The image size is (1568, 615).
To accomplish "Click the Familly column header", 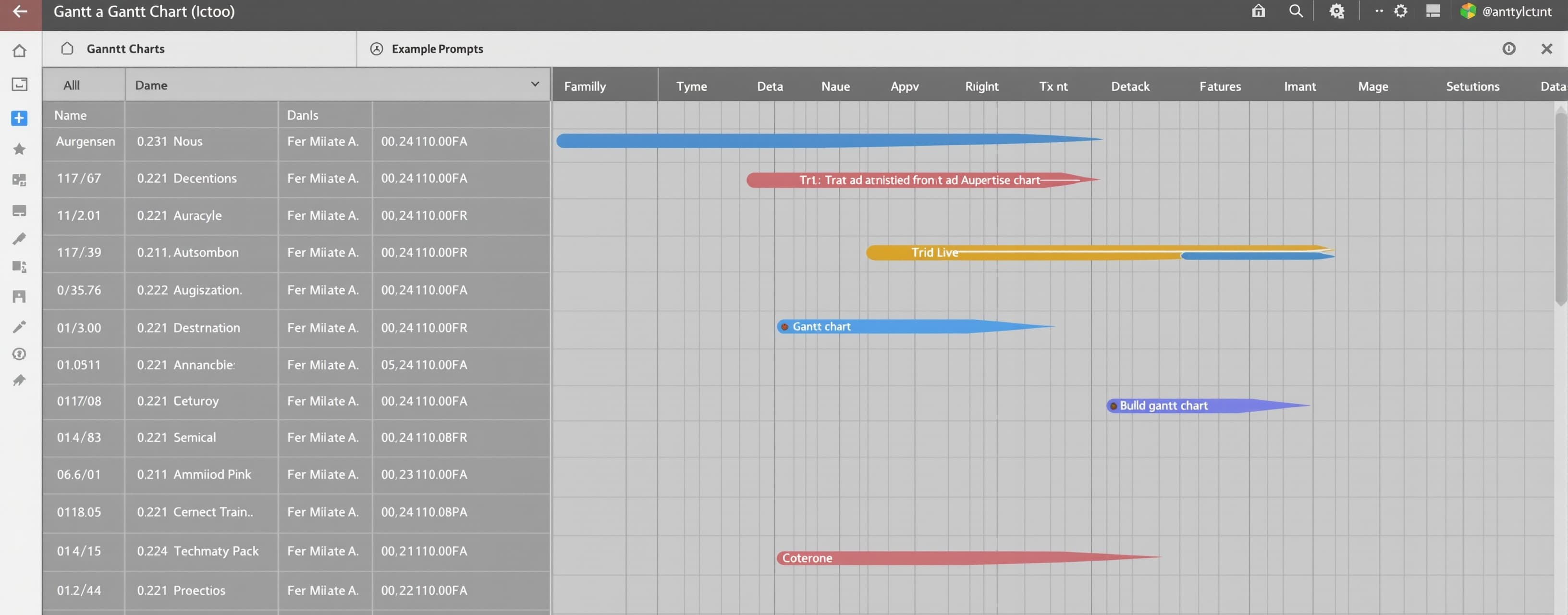I will point(585,86).
